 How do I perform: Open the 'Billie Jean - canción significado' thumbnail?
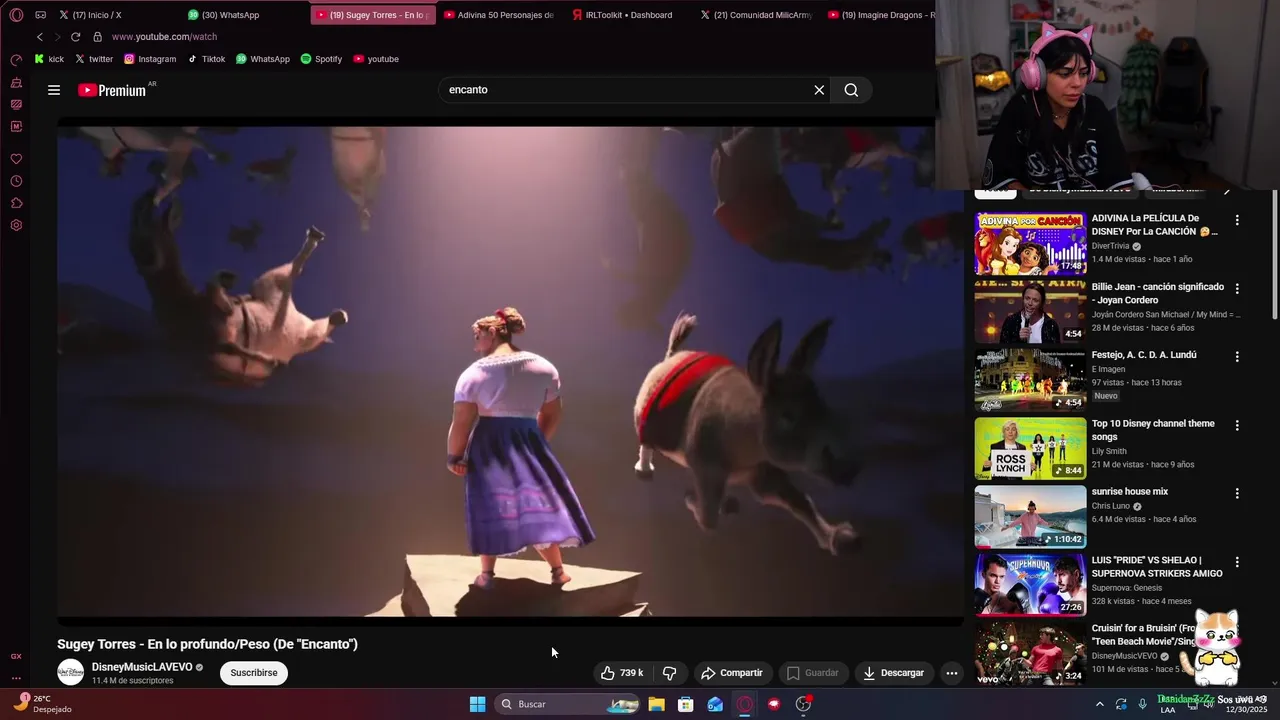tap(1030, 311)
